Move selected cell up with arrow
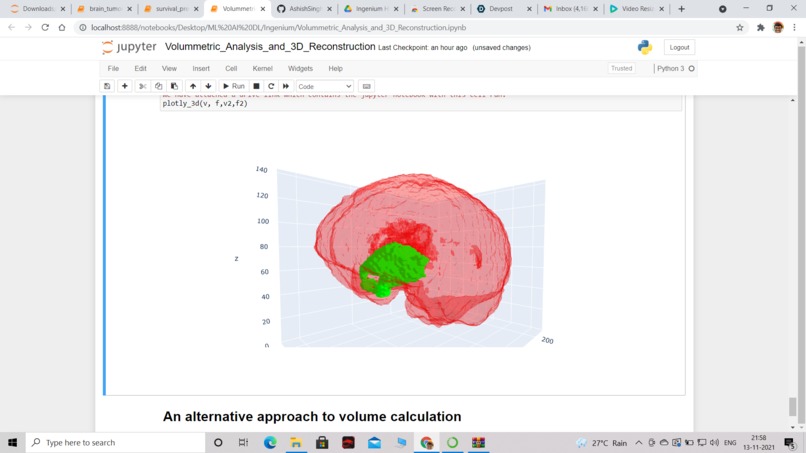The width and height of the screenshot is (806, 453). 193,86
